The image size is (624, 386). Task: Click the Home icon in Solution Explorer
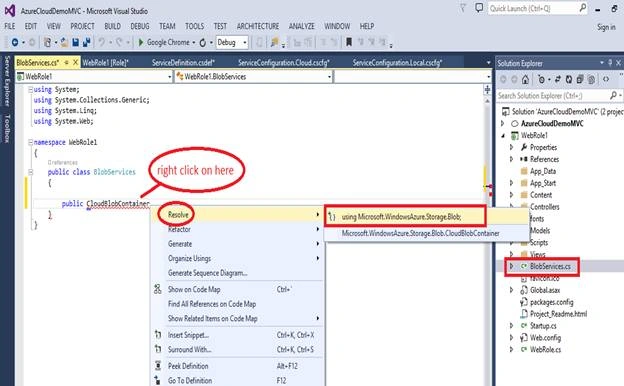click(525, 80)
